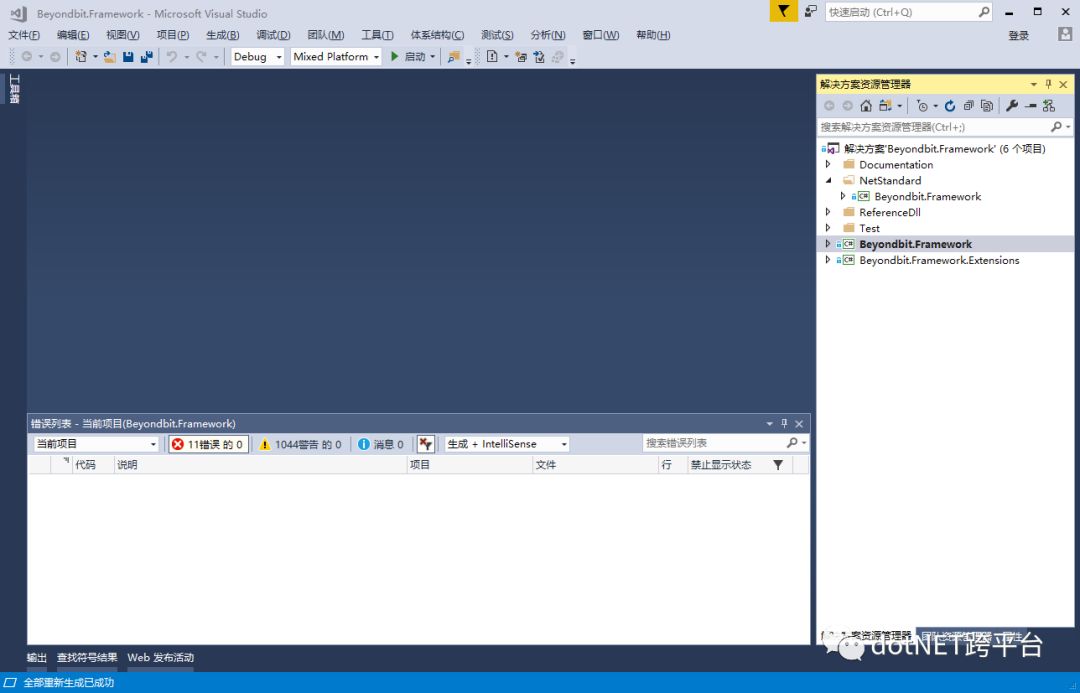This screenshot has width=1080, height=693.
Task: Expand the ReferenceDll folder node
Action: tap(829, 212)
